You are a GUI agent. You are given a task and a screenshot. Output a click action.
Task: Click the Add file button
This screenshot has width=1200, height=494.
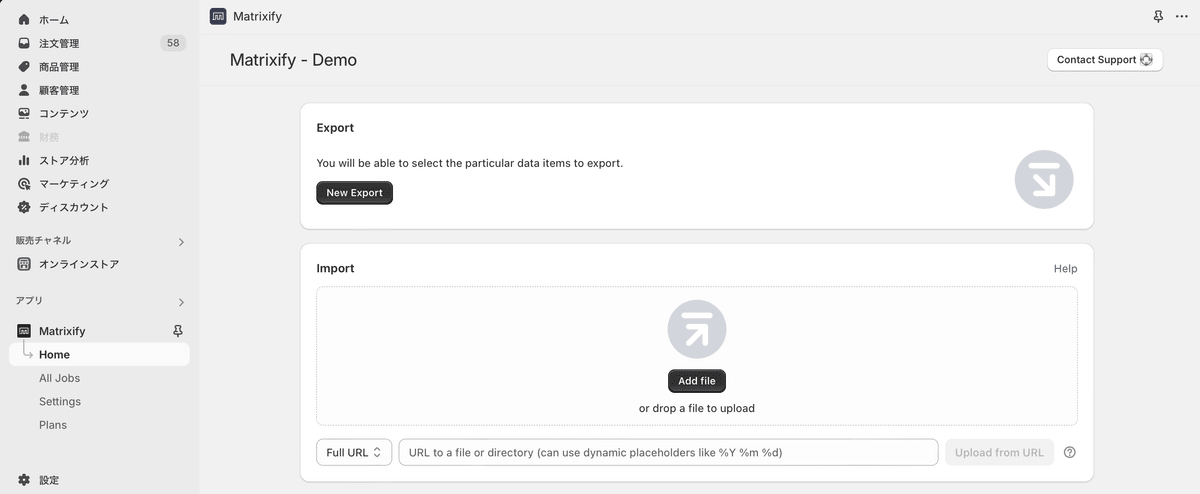(x=697, y=381)
